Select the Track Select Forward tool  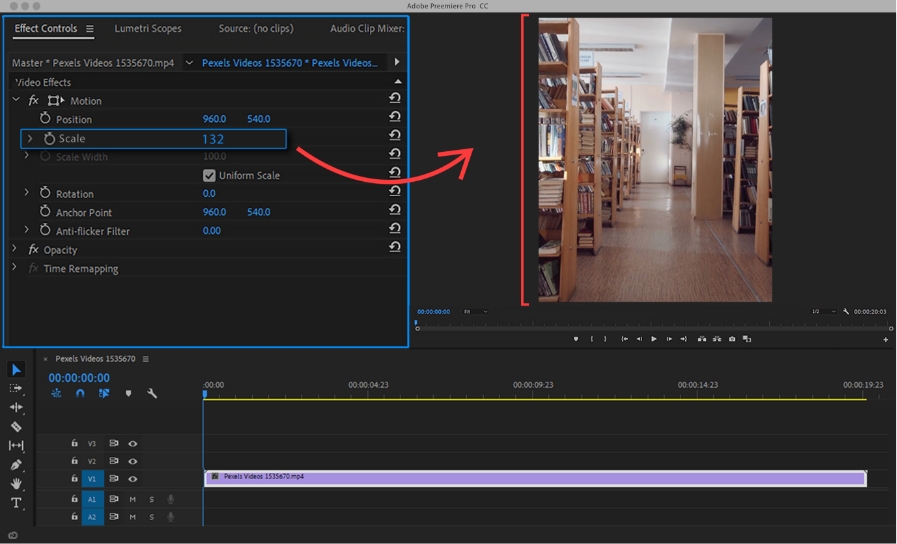tap(16, 388)
